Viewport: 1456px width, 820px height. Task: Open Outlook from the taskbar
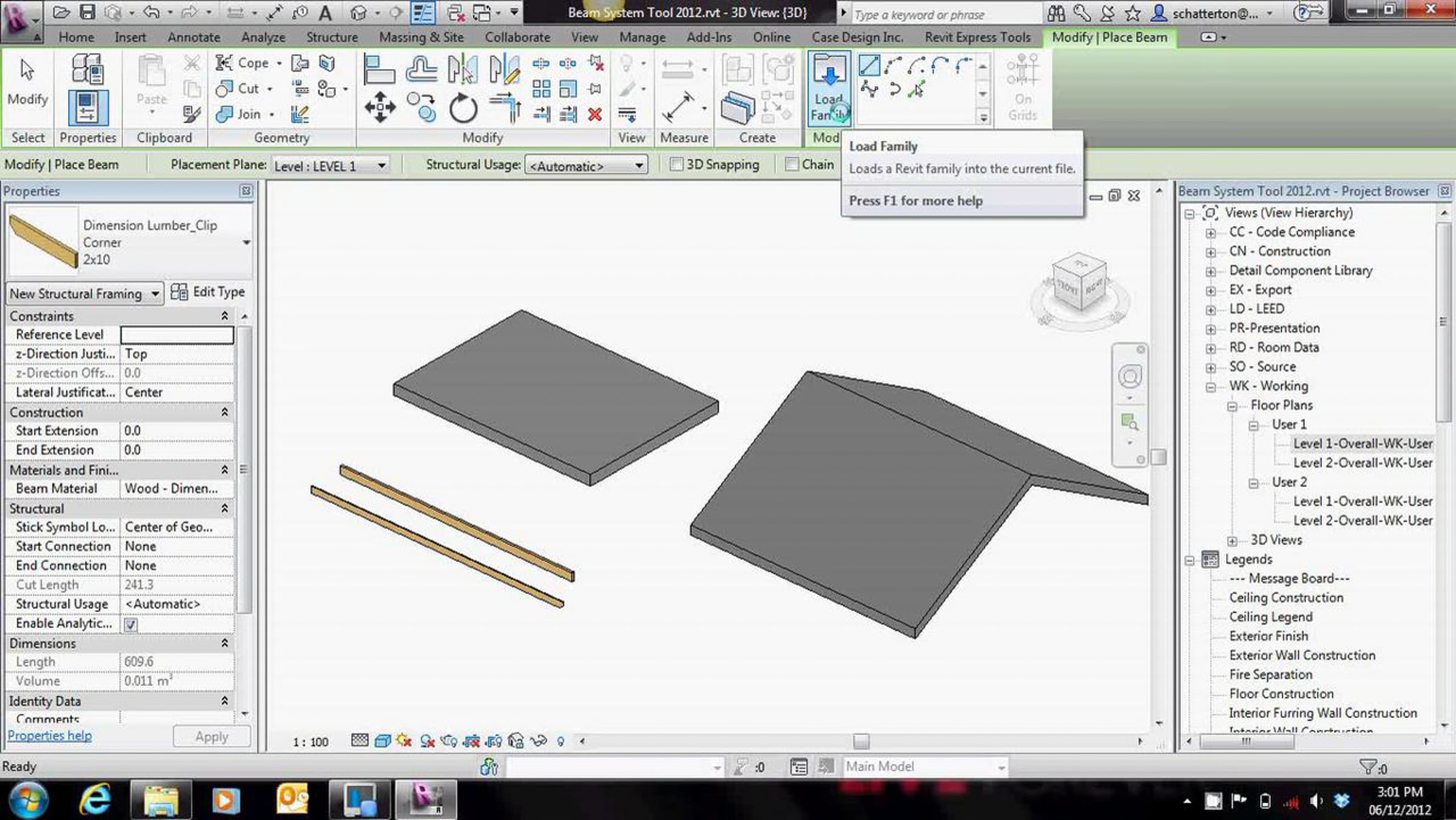(292, 799)
